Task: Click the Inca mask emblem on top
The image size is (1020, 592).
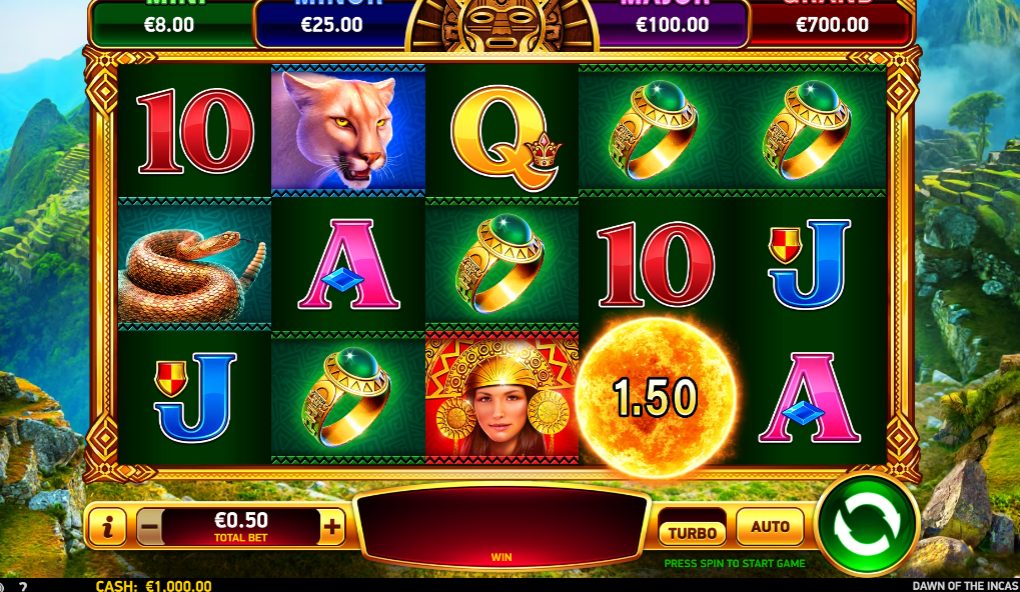Action: (502, 25)
